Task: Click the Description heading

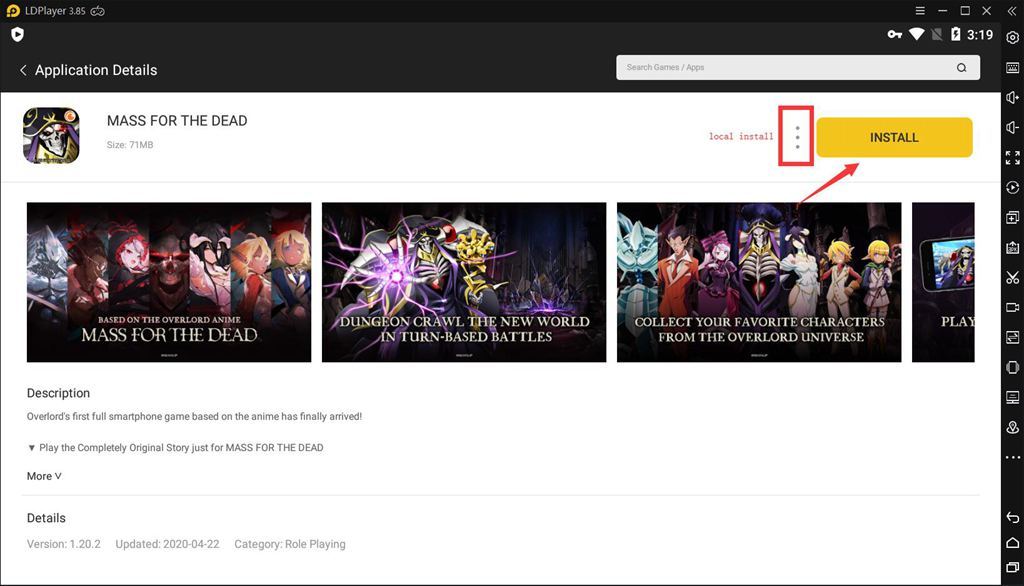Action: pos(58,393)
